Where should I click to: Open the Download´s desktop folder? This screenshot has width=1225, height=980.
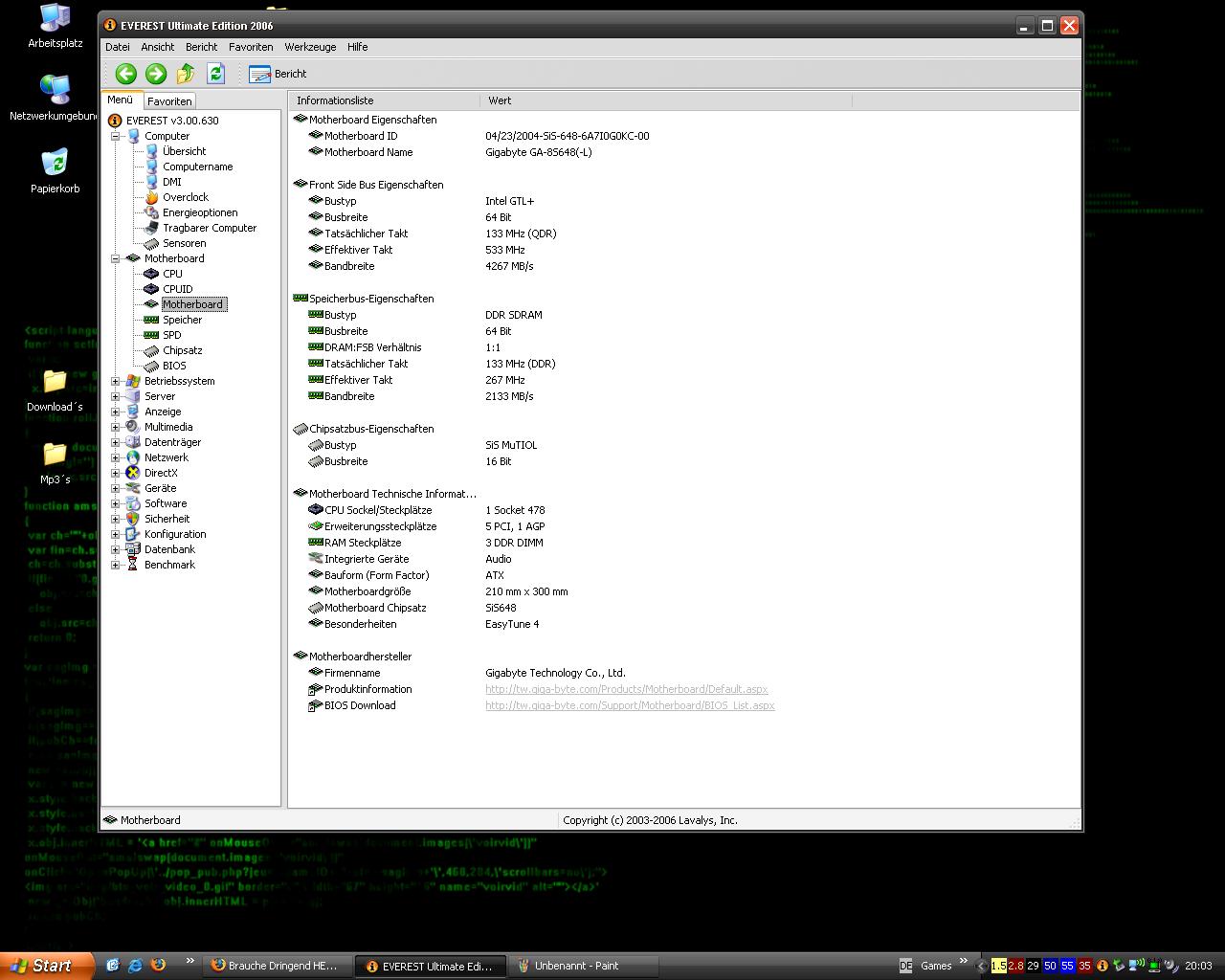[x=55, y=390]
